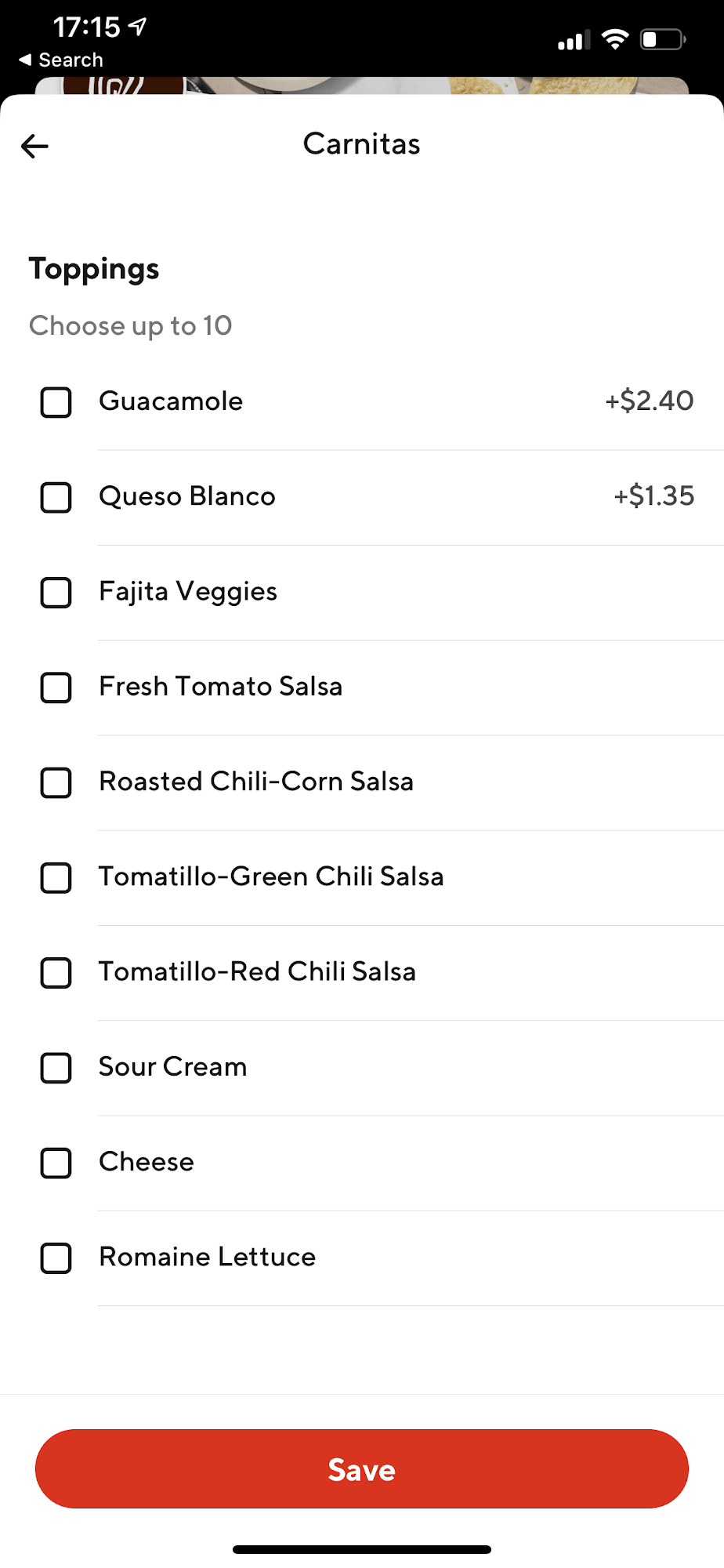Viewport: 724px width, 1568px height.
Task: Tap the home indicator bar
Action: pyautogui.click(x=362, y=1549)
